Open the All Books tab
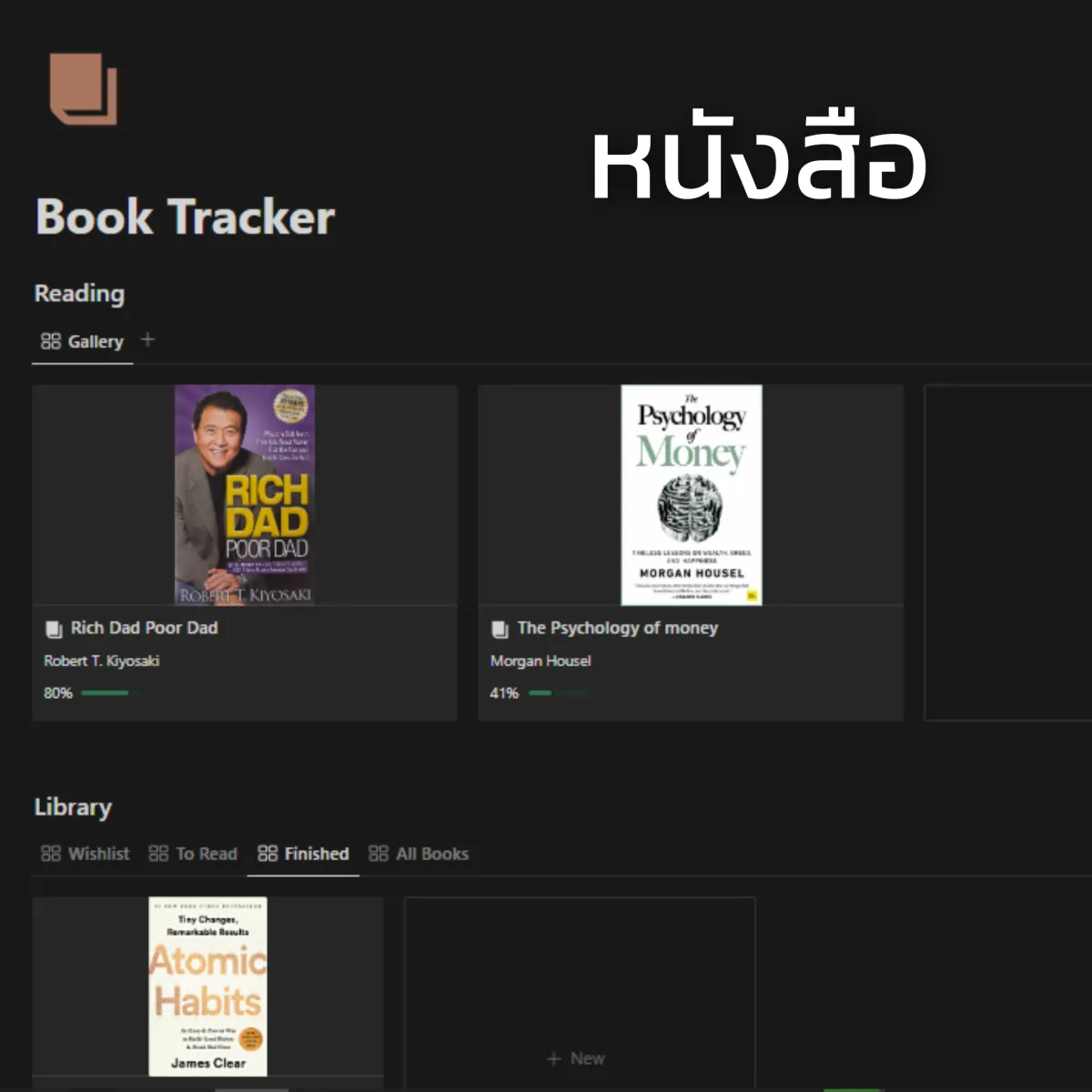The width and height of the screenshot is (1092, 1092). [419, 854]
